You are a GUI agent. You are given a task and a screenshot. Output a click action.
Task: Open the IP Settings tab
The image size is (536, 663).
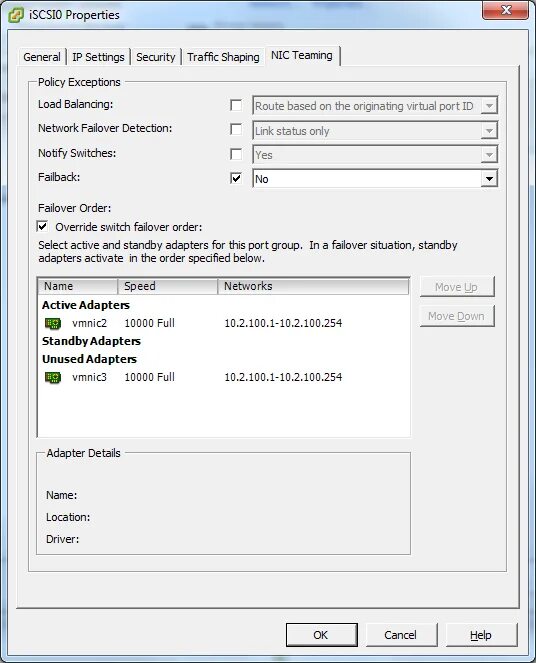[98, 57]
